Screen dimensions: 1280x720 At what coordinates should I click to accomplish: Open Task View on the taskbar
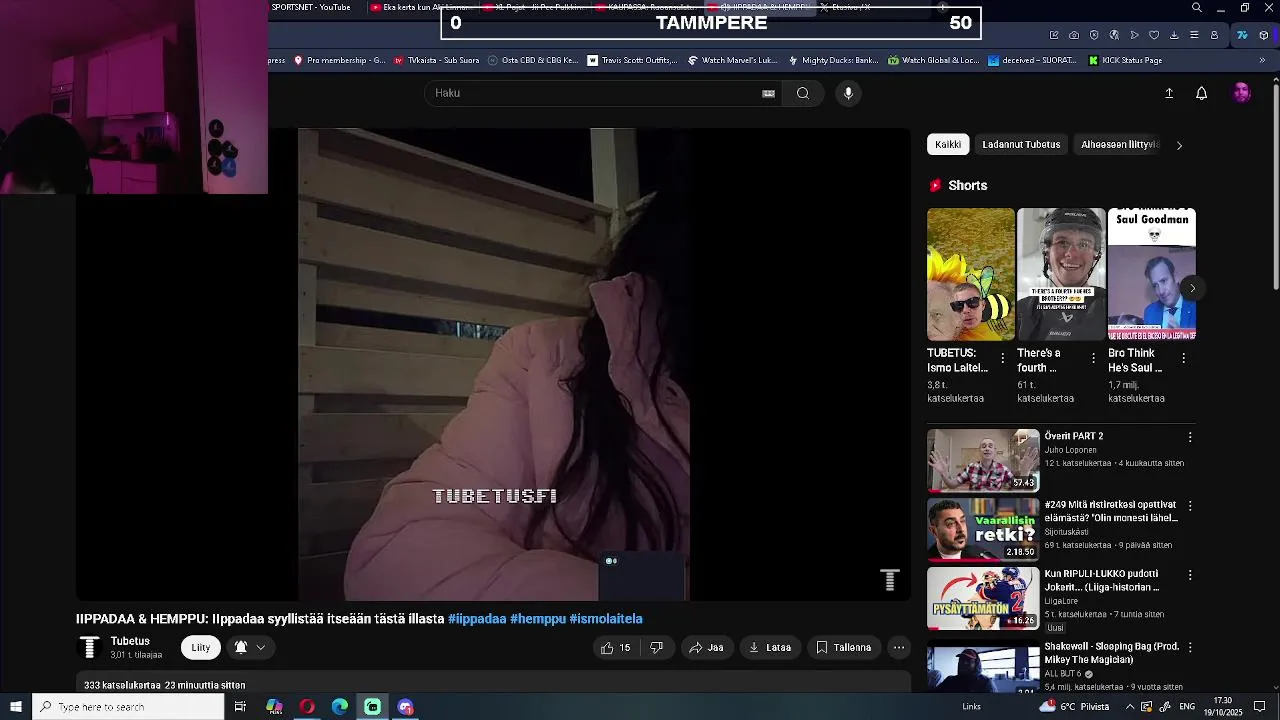click(240, 707)
